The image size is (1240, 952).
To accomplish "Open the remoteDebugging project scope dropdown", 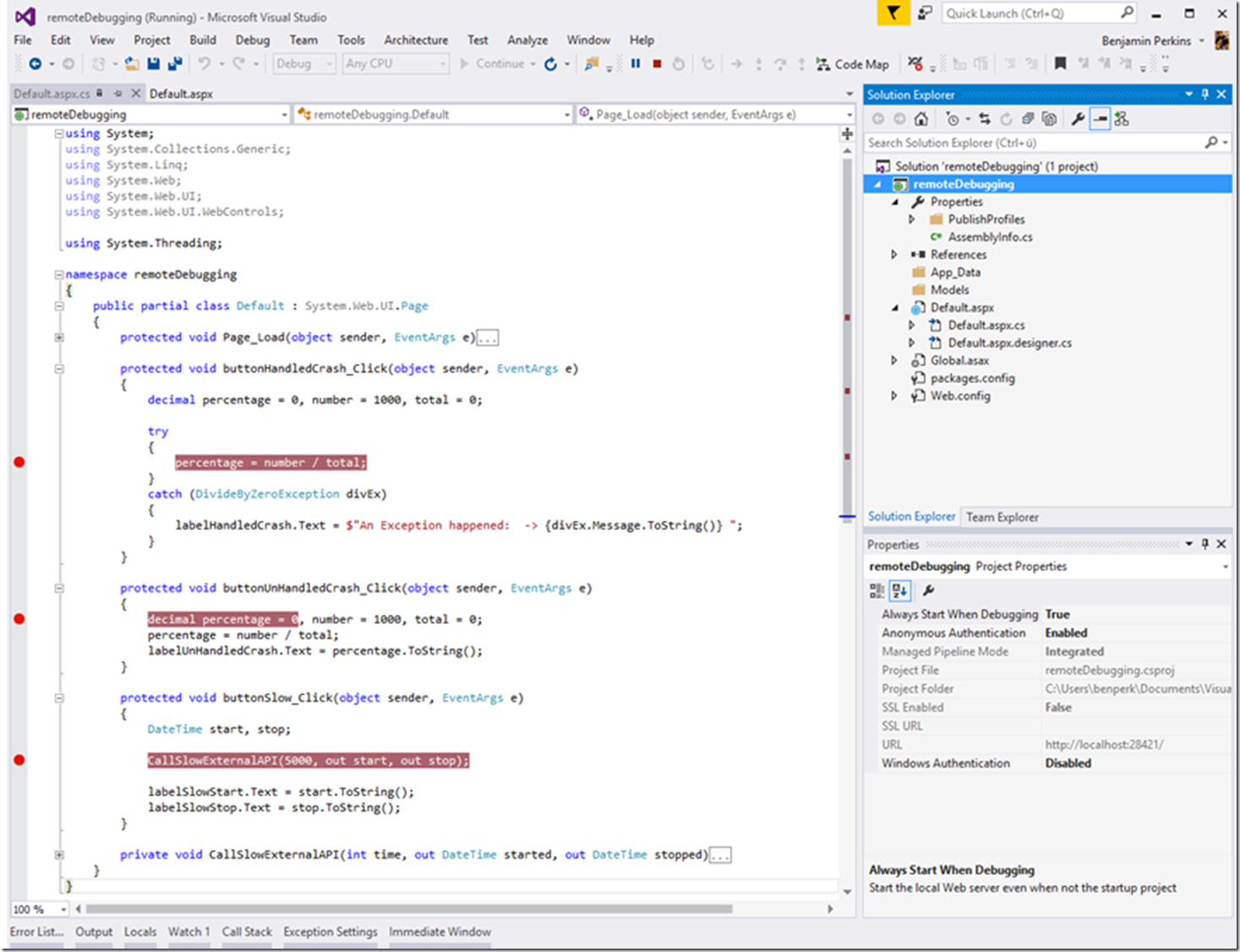I will click(150, 114).
